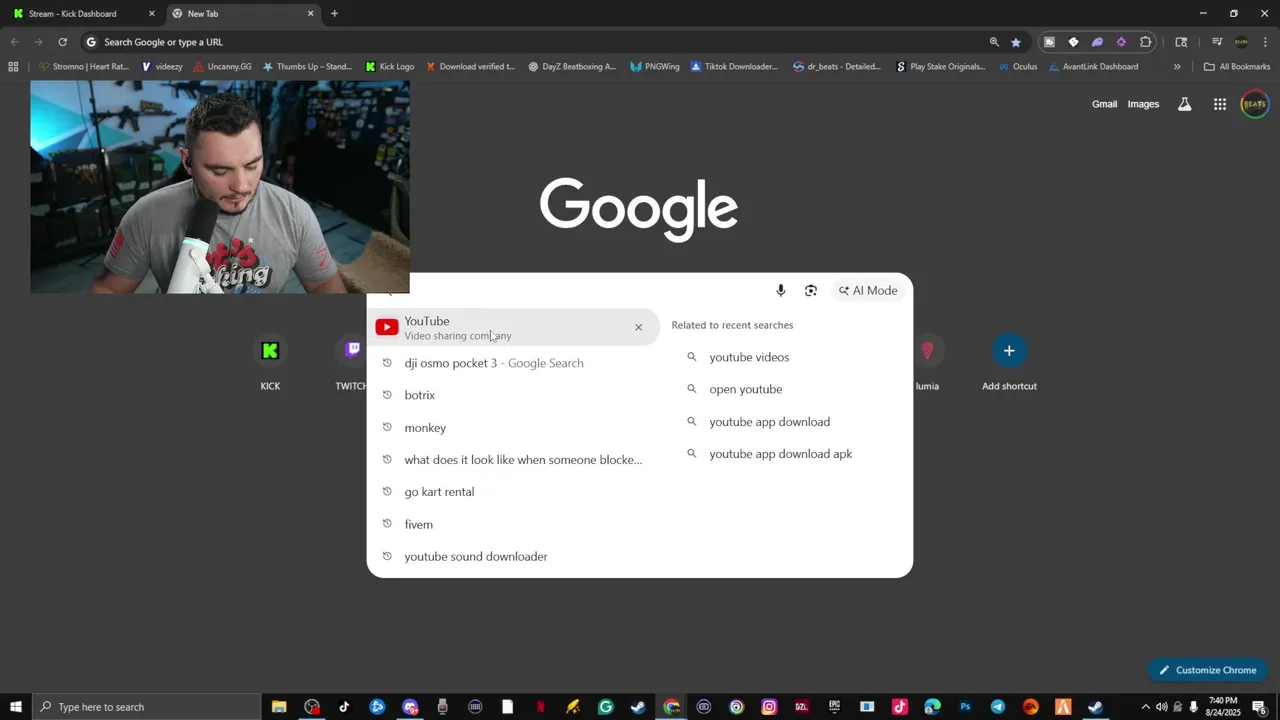
Task: Open Tiktok Downloader bookmark
Action: 733,67
